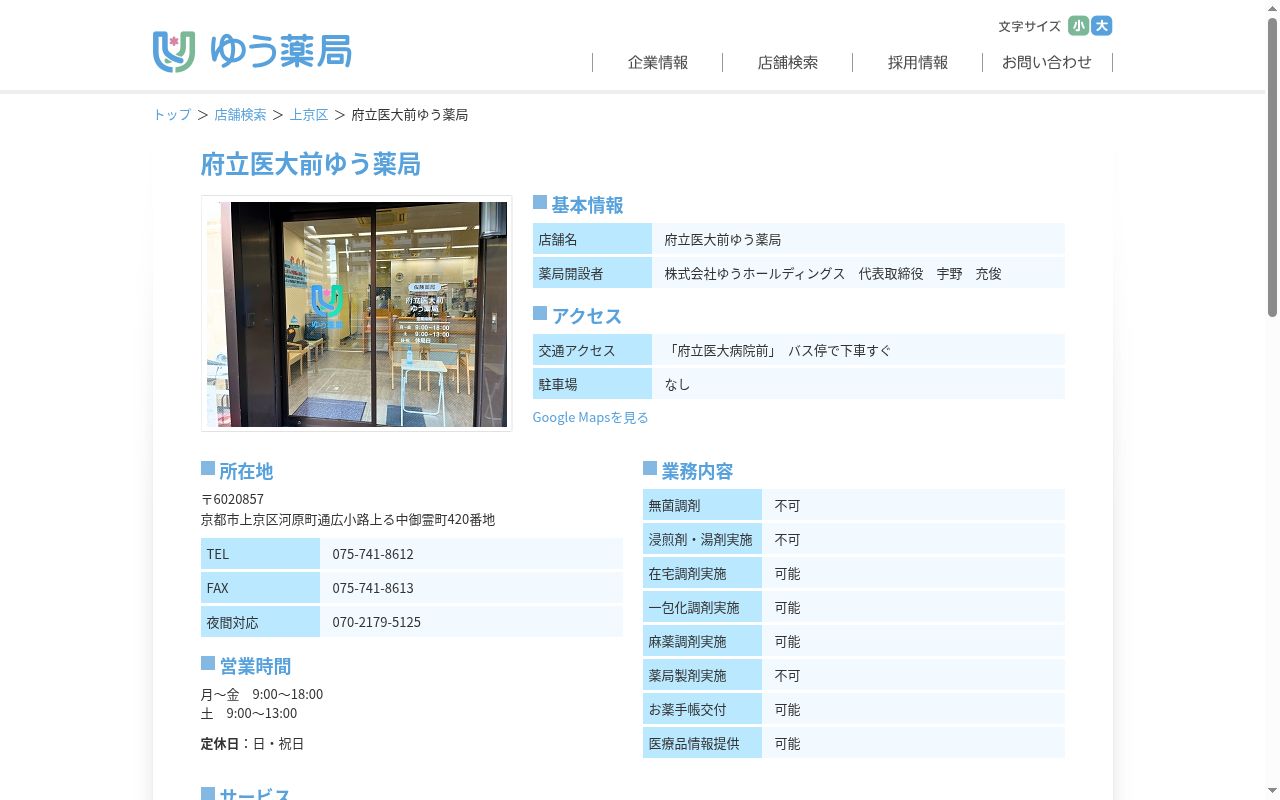Click the 在宅調剤実施 row label

click(x=702, y=574)
